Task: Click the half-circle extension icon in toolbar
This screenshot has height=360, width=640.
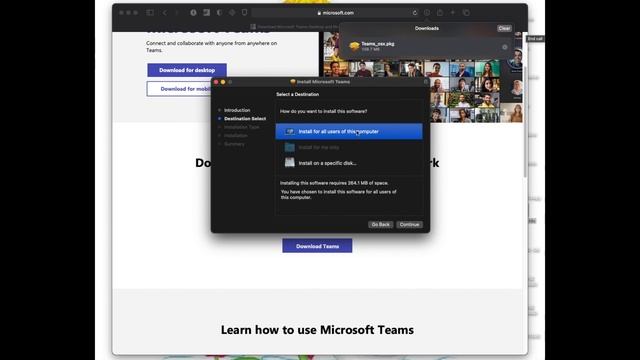Action: [219, 13]
